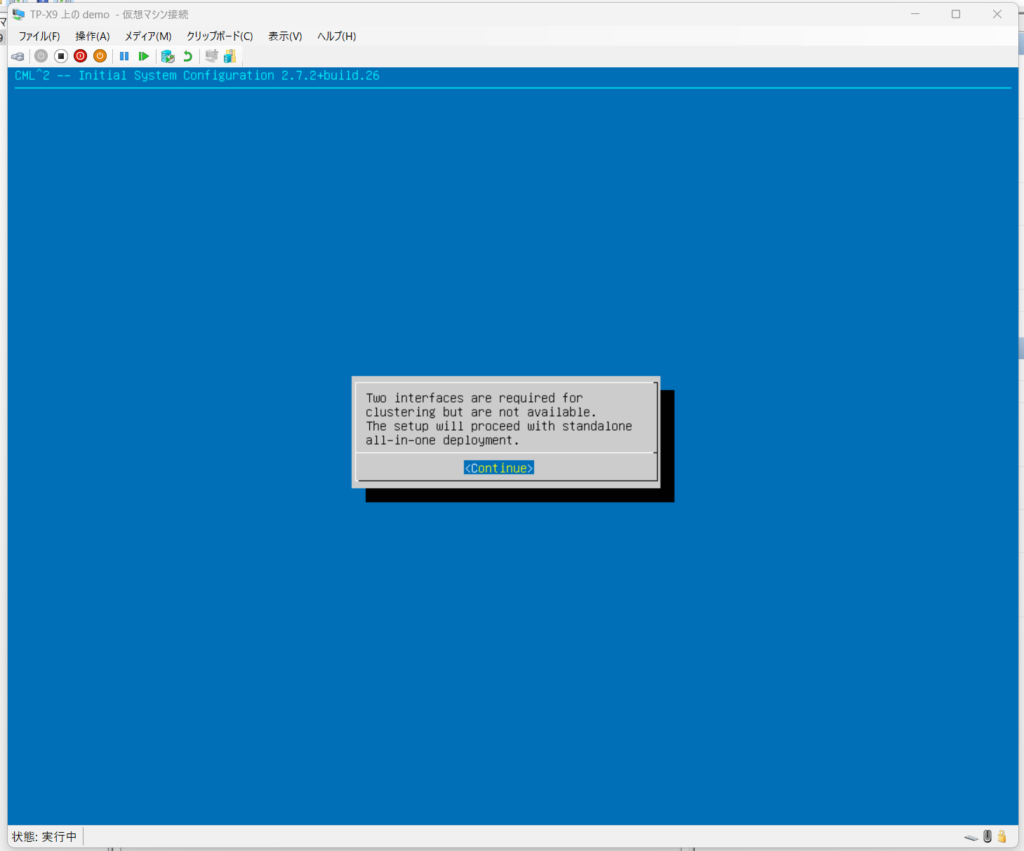
Task: Open the 表示(V) menu
Action: point(285,37)
